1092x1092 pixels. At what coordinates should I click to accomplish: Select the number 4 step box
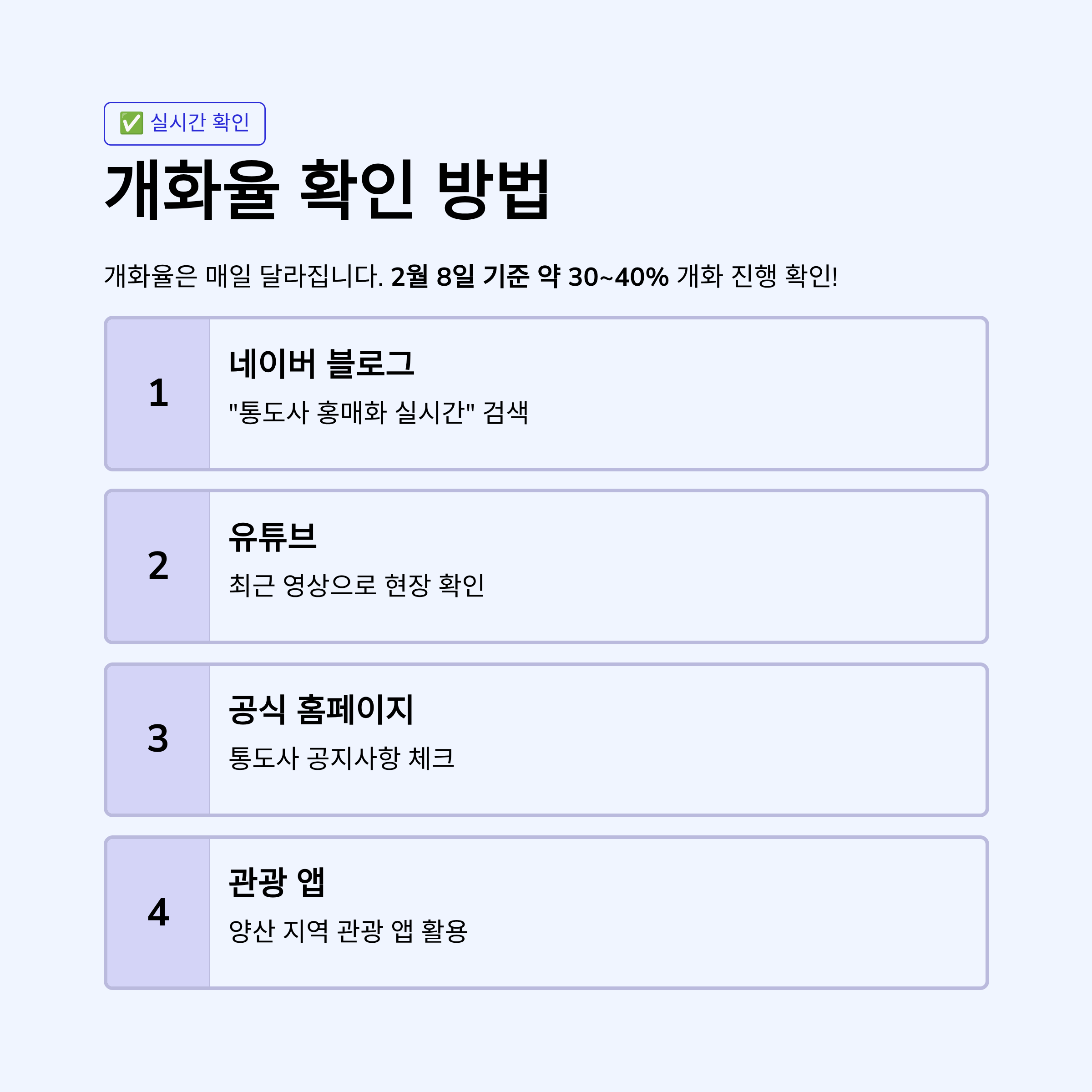tap(158, 912)
